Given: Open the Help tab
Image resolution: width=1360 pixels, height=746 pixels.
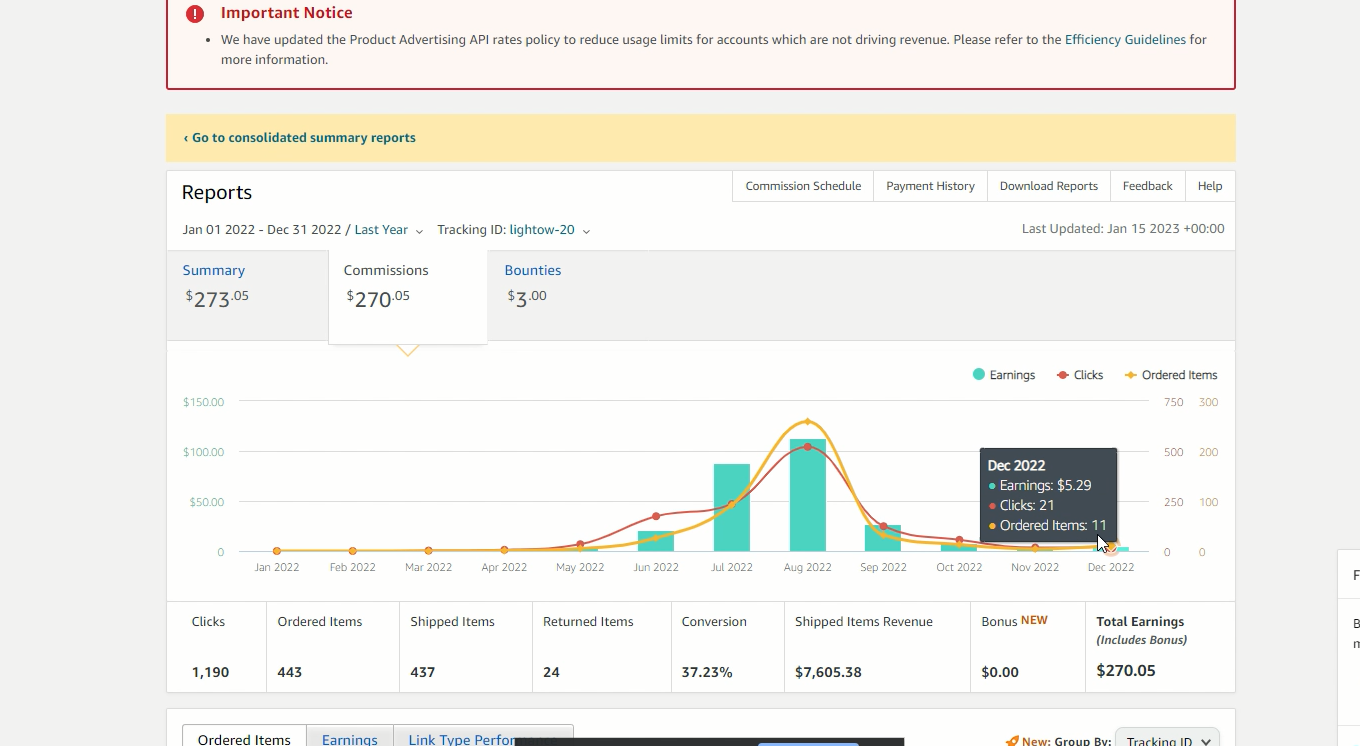Looking at the screenshot, I should tap(1210, 186).
